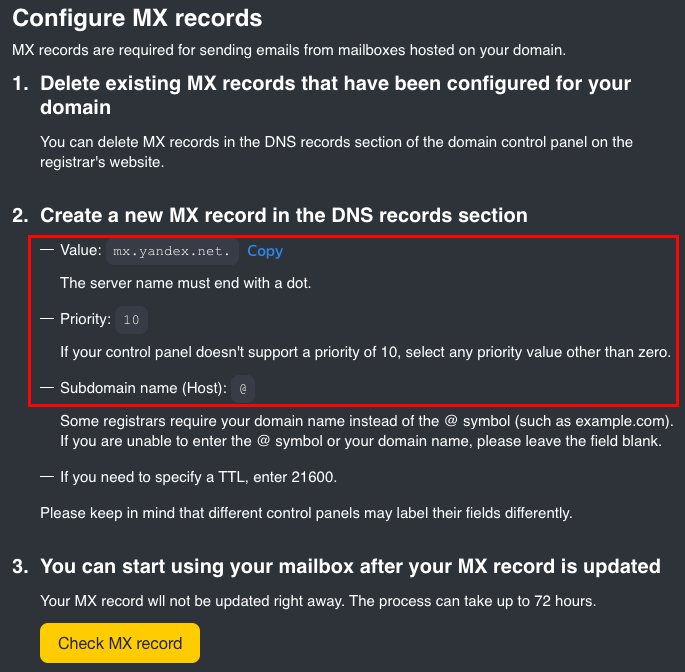The image size is (685, 672).
Task: Select the @ host value box
Action: pos(243,388)
